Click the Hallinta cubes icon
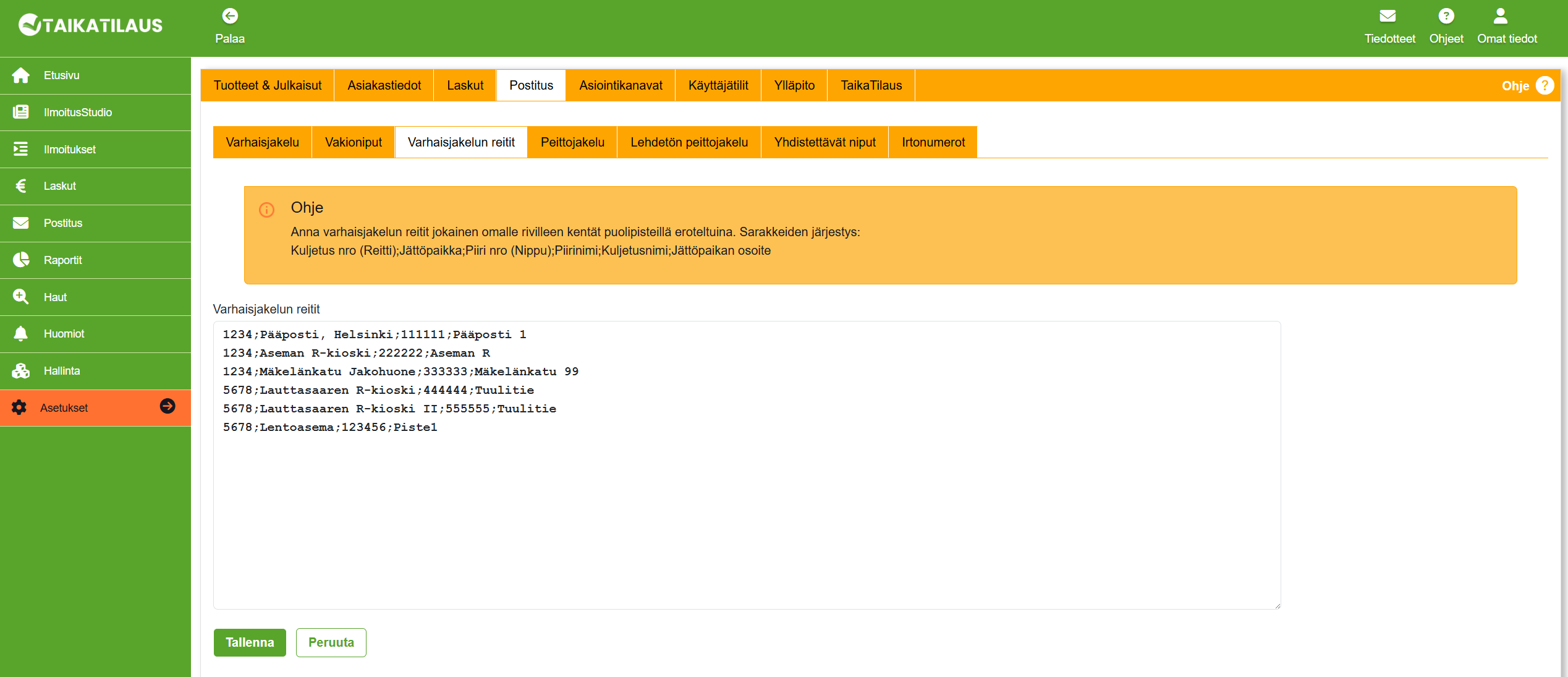This screenshot has width=1568, height=677. point(21,371)
